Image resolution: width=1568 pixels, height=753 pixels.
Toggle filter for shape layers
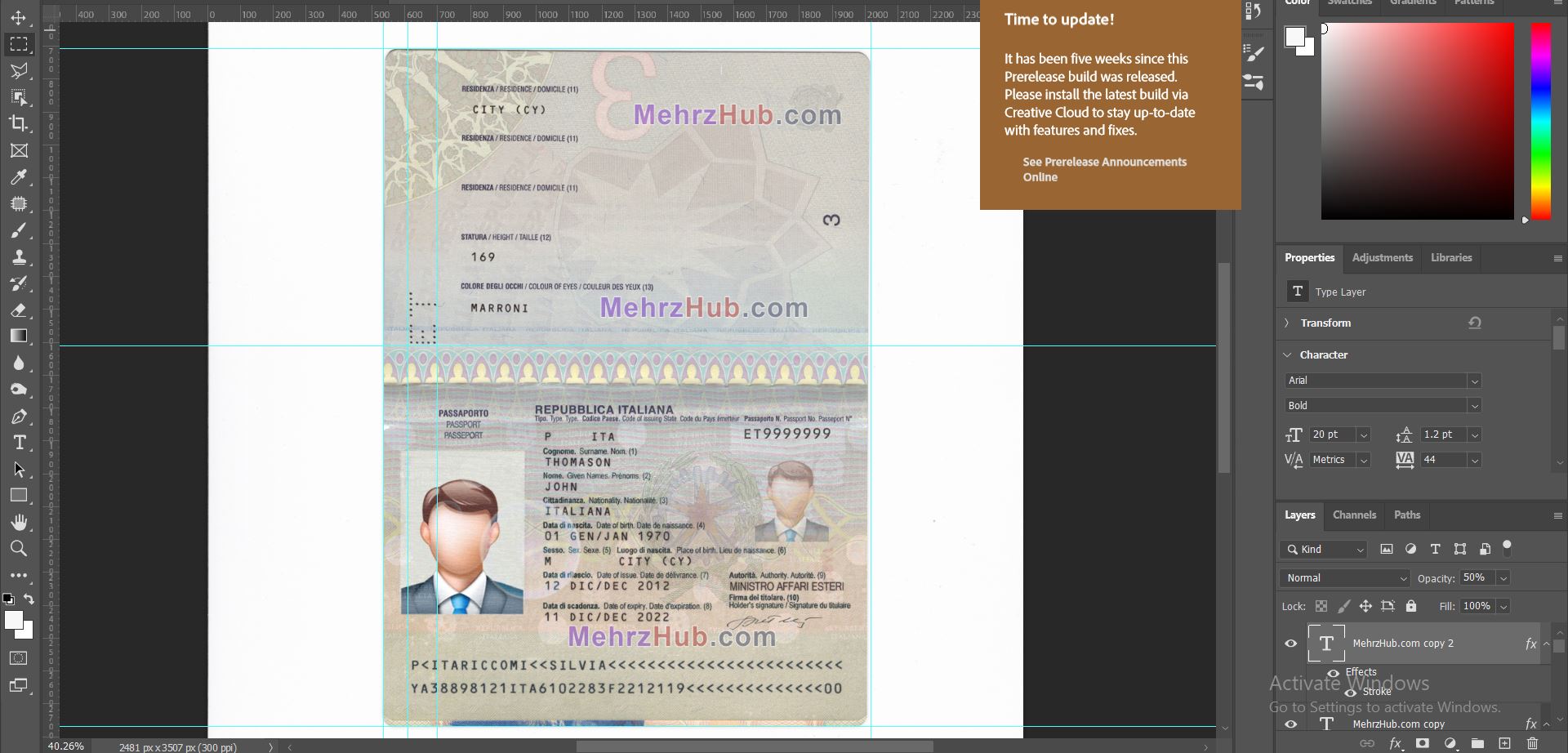(x=1460, y=550)
